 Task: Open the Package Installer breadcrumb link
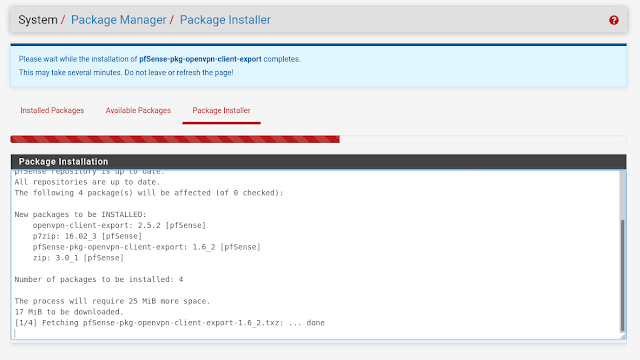tap(225, 20)
